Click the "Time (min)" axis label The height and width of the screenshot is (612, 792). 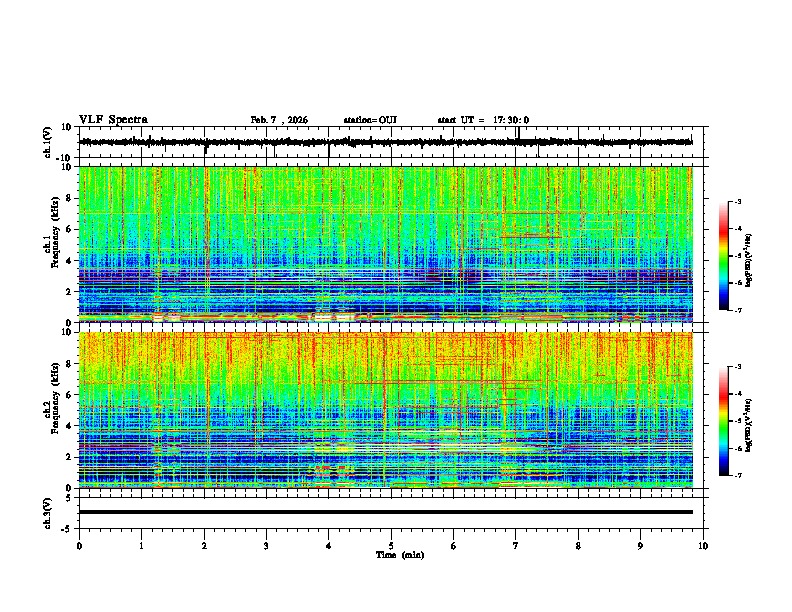[400, 555]
